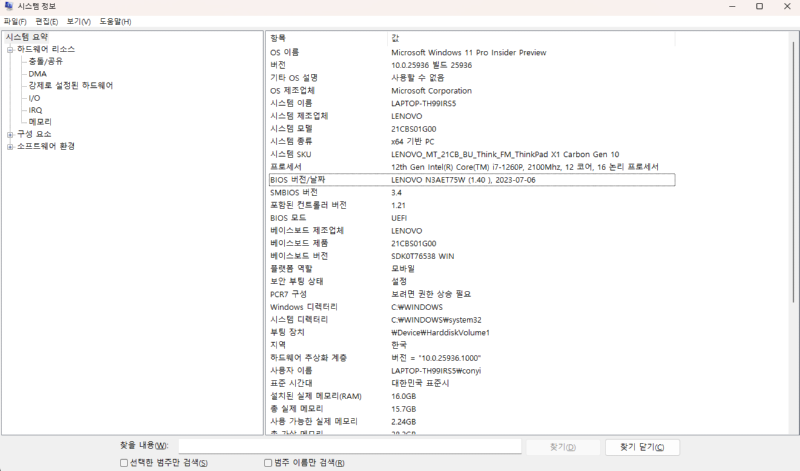The height and width of the screenshot is (471, 800).
Task: Select the IRQ tree item
Action: pos(35,110)
